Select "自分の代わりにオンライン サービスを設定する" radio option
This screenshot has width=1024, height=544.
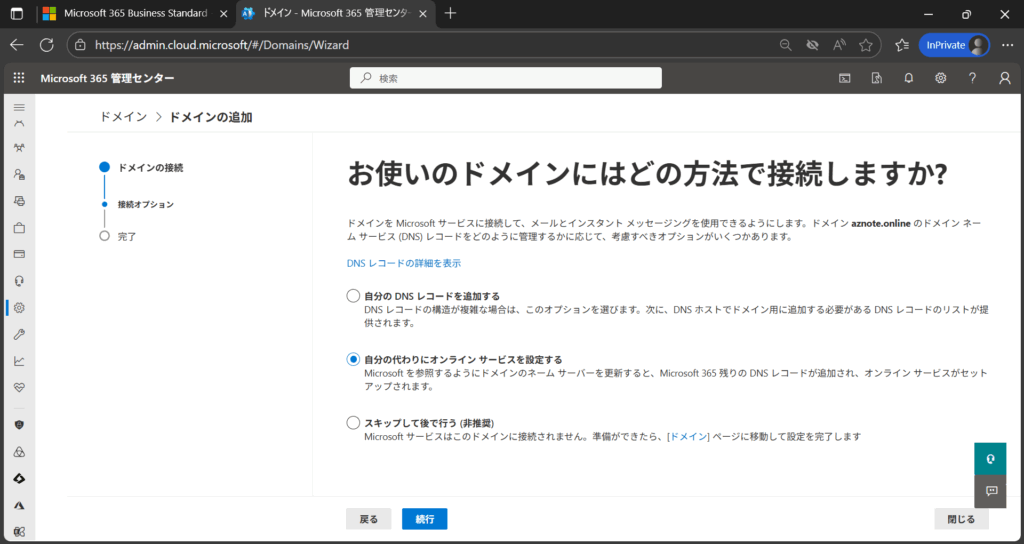pyautogui.click(x=352, y=360)
